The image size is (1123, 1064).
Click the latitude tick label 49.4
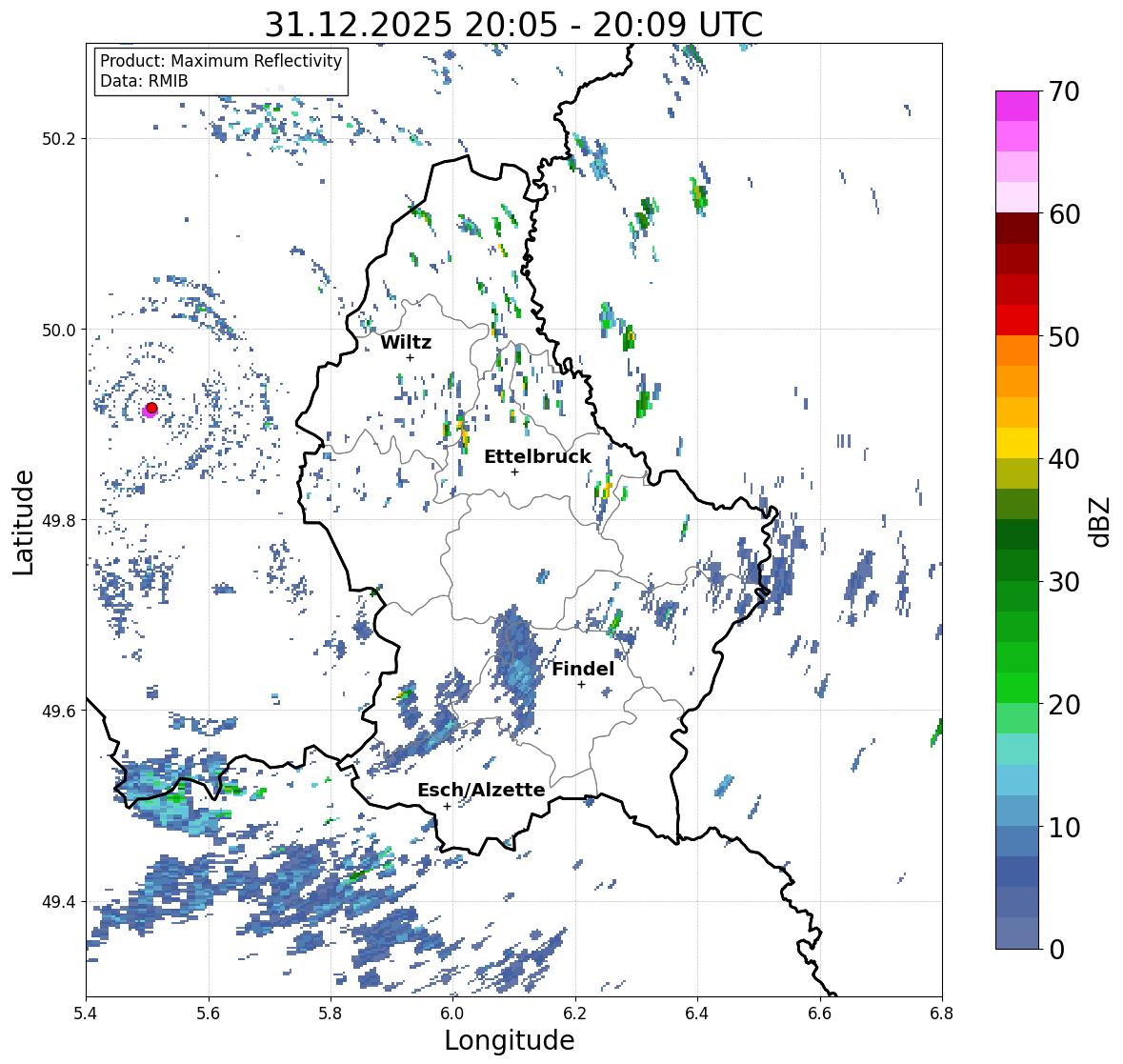tap(59, 902)
